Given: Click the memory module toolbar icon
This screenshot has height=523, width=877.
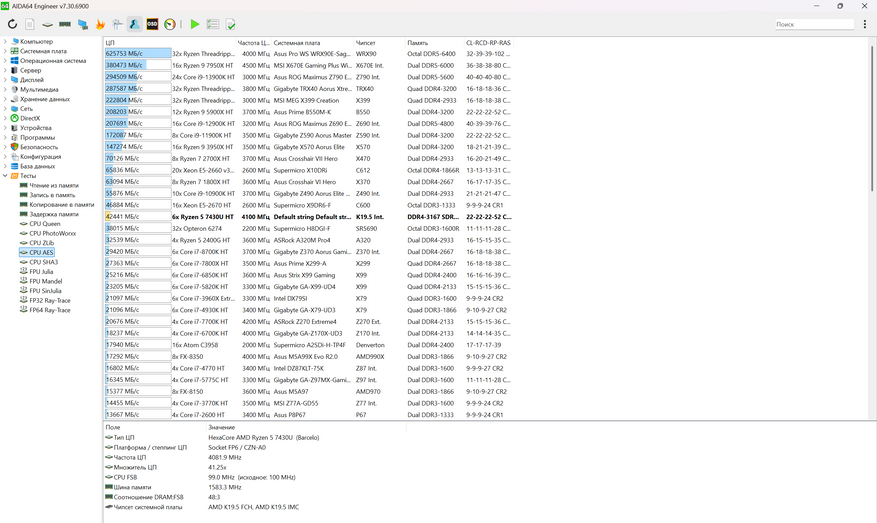Looking at the screenshot, I should pos(65,24).
